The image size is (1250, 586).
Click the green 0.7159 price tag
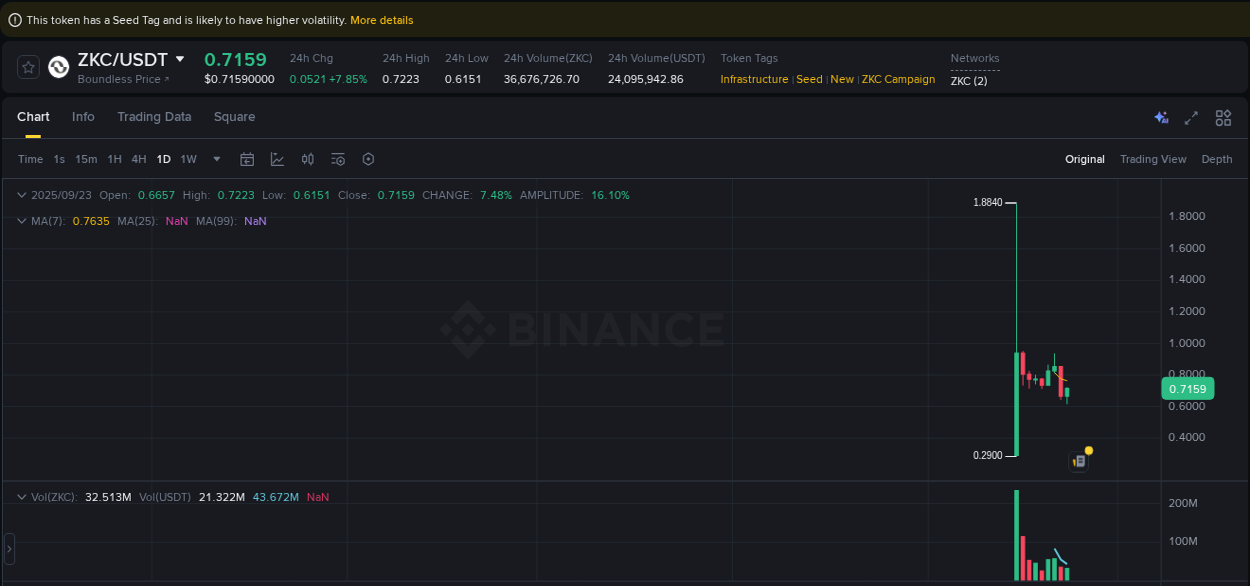(1187, 387)
